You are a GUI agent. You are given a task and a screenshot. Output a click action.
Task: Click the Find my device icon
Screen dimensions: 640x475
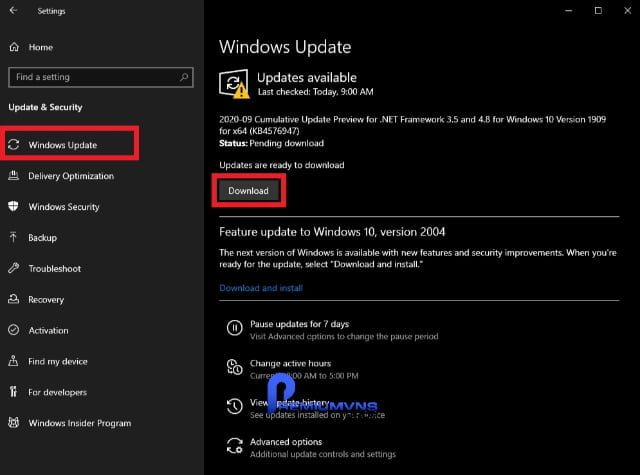pyautogui.click(x=13, y=361)
